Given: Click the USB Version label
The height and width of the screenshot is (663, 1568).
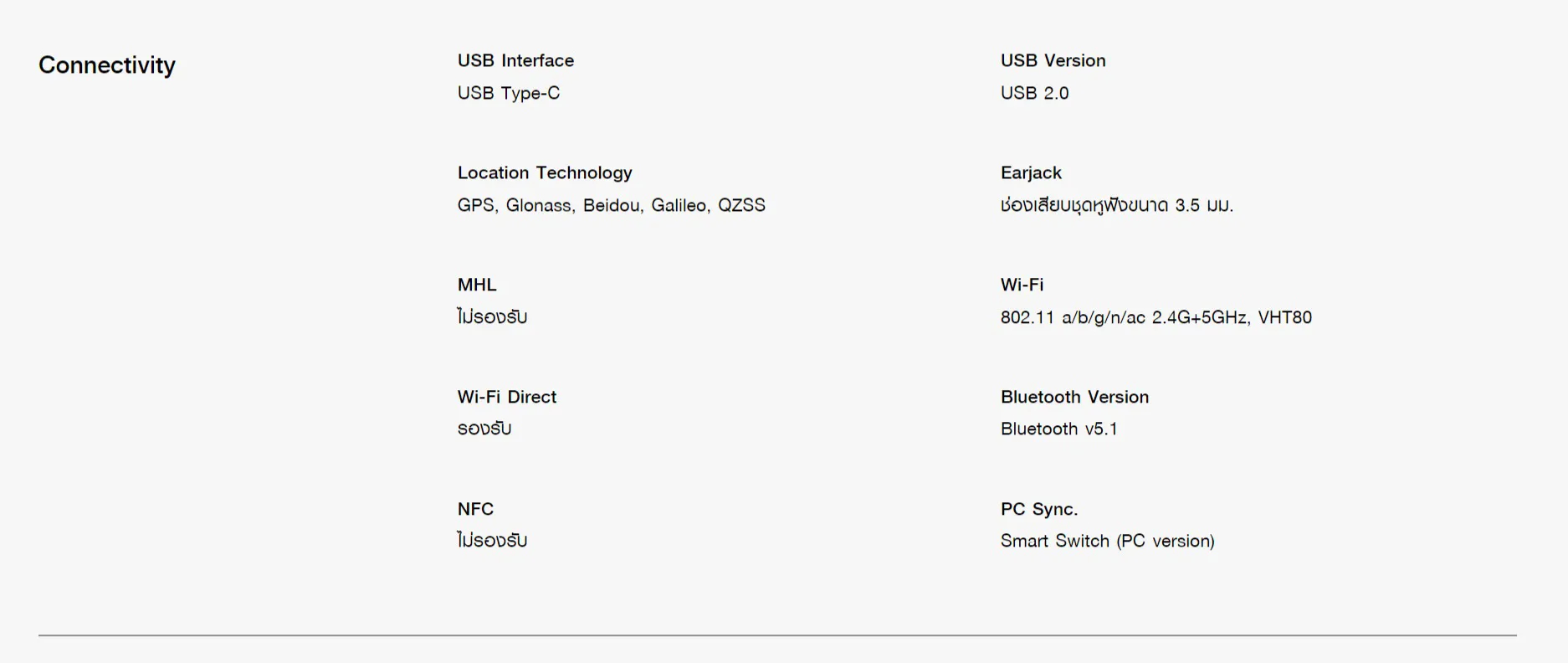Looking at the screenshot, I should 1053,60.
